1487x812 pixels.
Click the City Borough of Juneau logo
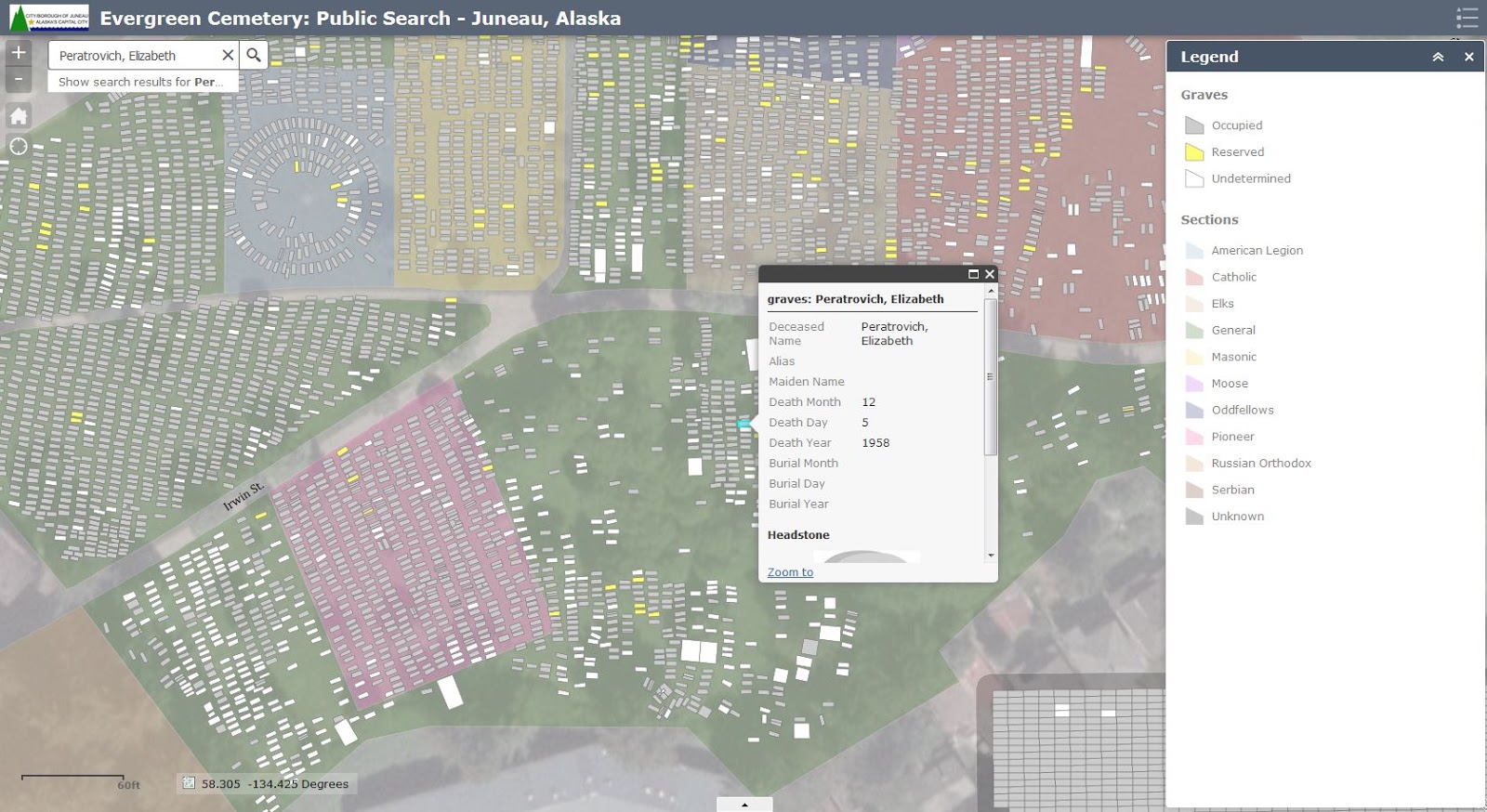(49, 18)
